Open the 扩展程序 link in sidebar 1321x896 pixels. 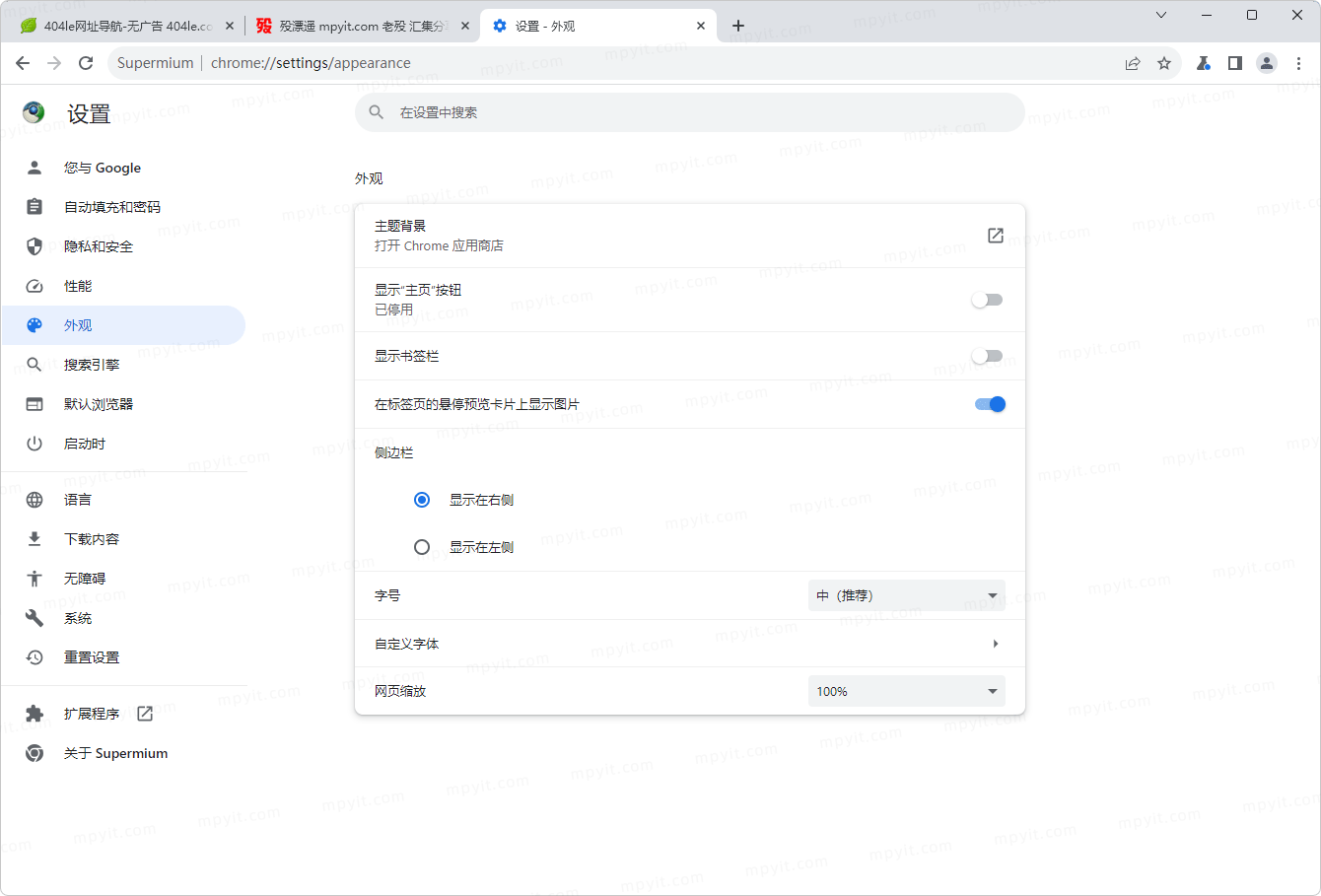click(x=123, y=714)
